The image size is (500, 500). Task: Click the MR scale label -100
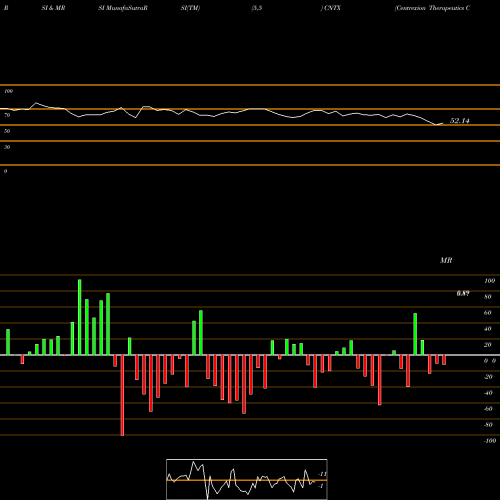pos(490,441)
